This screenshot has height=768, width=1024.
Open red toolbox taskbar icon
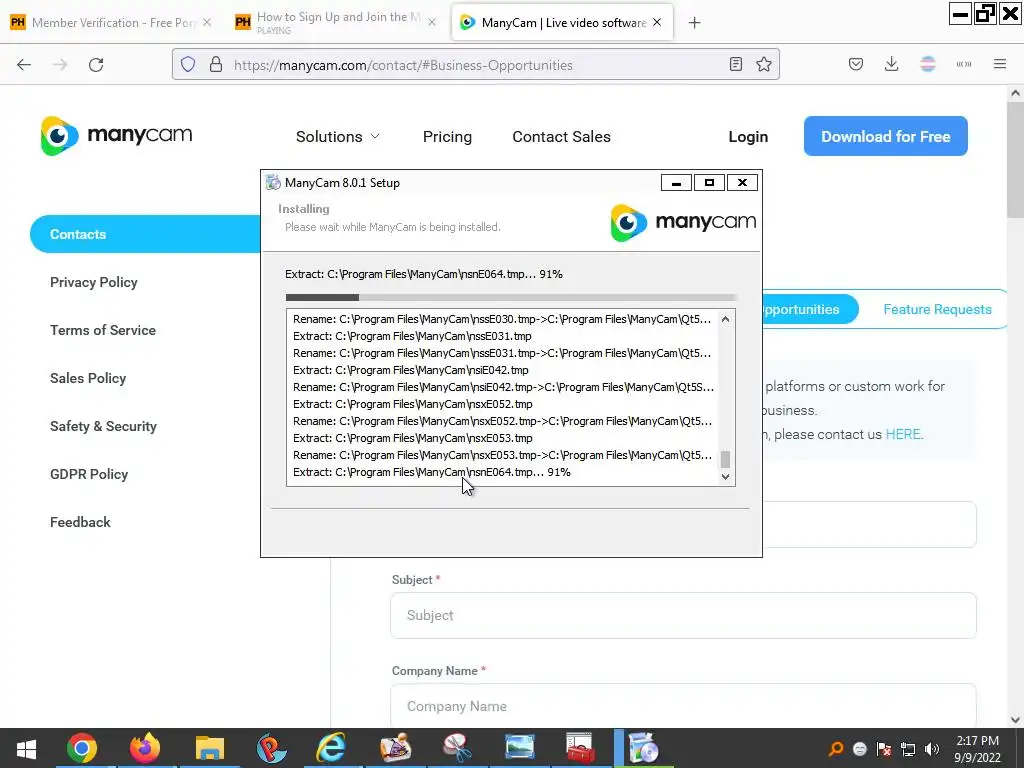[x=580, y=748]
